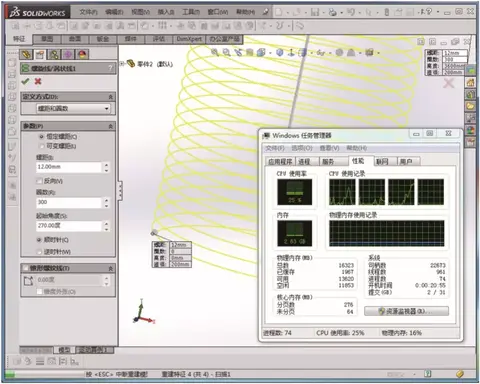Select the 恒定螺距 constant pitch radio button
The image size is (480, 384).
point(41,137)
